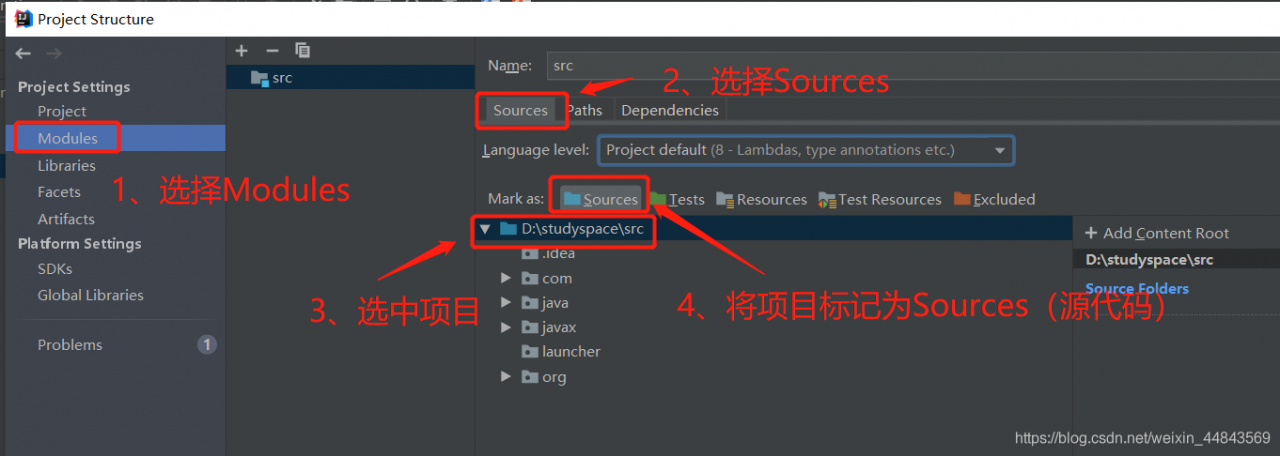The height and width of the screenshot is (456, 1280).
Task: Switch to the Dependencies tab
Action: click(x=670, y=110)
